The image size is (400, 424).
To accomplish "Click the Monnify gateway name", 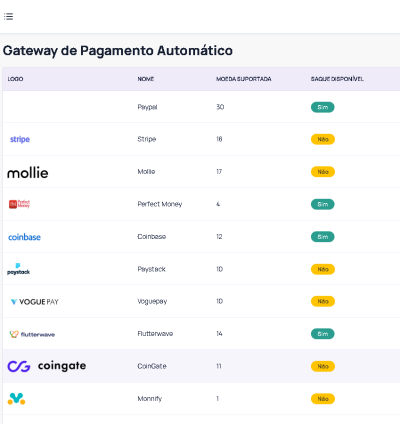I will [x=149, y=399].
